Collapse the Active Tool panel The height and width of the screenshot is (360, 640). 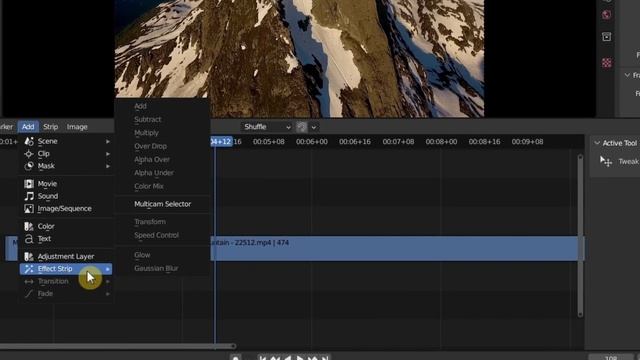597,143
